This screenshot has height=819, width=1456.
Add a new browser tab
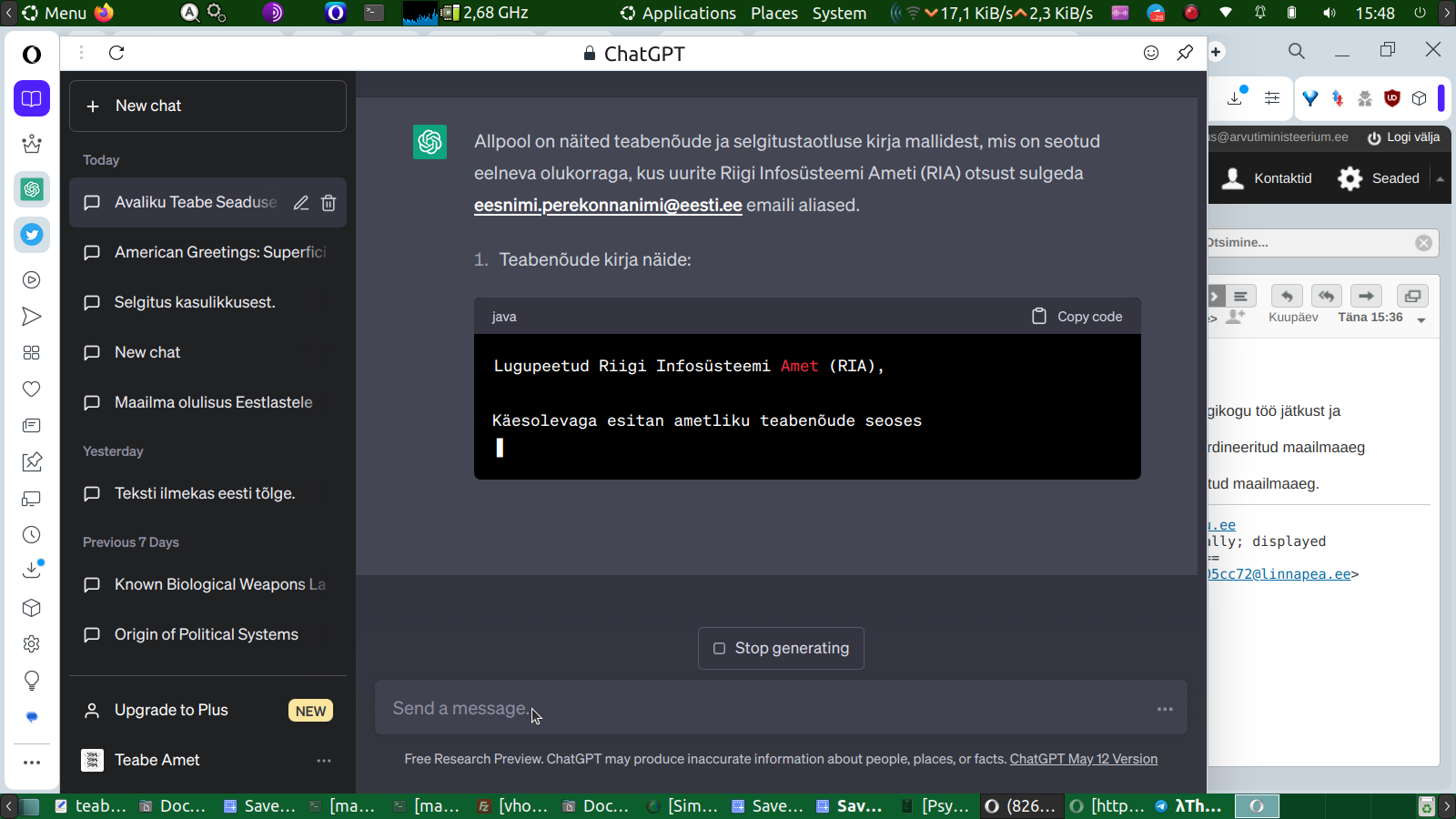pos(1216,52)
